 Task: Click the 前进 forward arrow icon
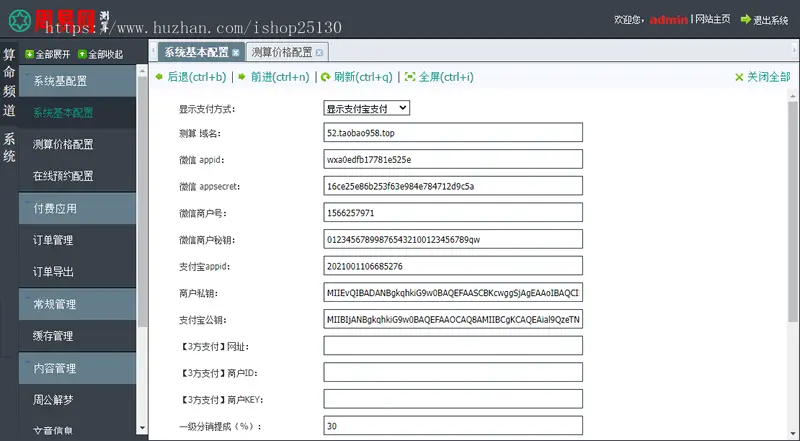[242, 77]
